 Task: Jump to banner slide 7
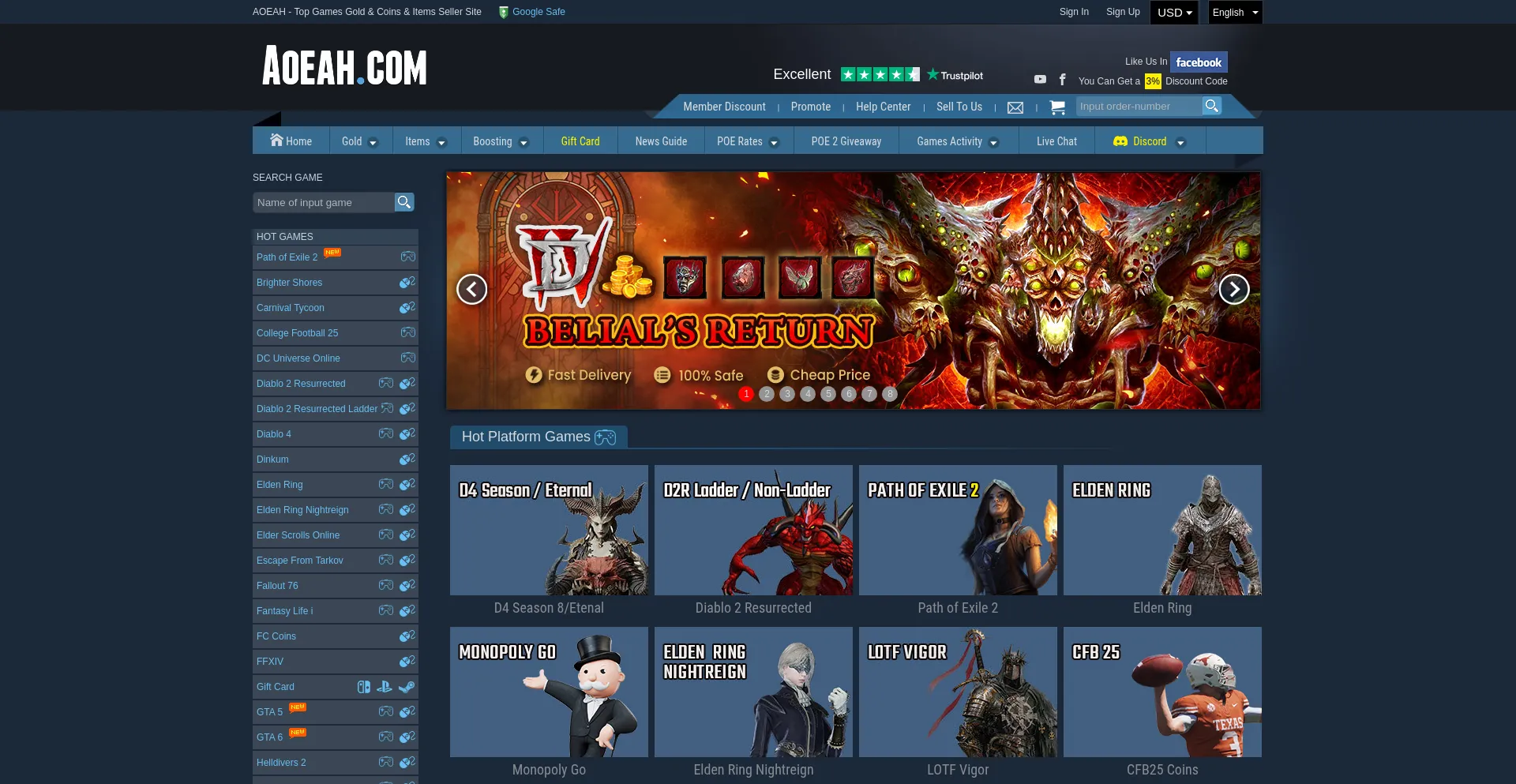click(x=869, y=394)
